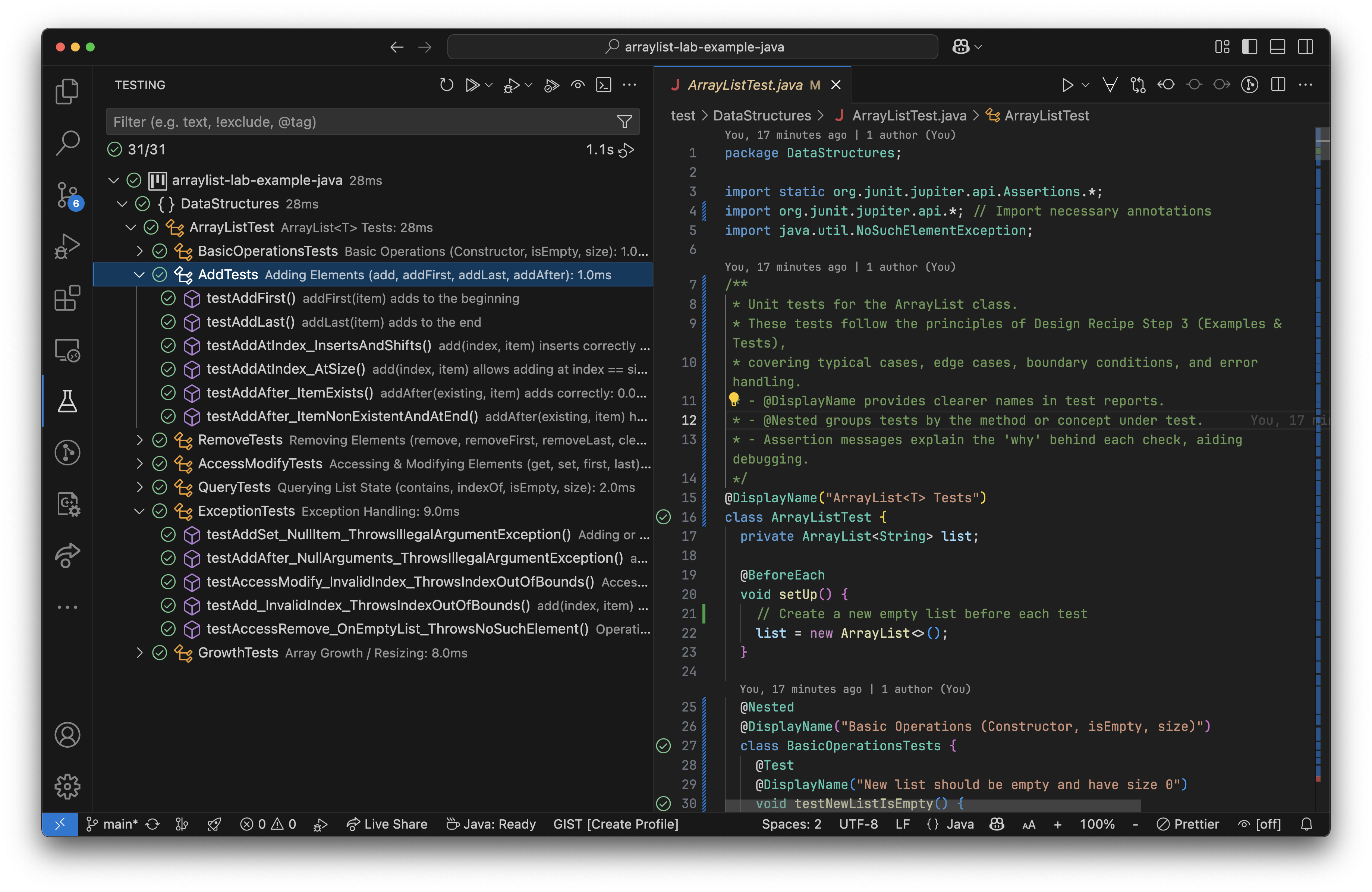Refresh tests using the reload icon
Viewport: 1372px width, 892px height.
[447, 85]
